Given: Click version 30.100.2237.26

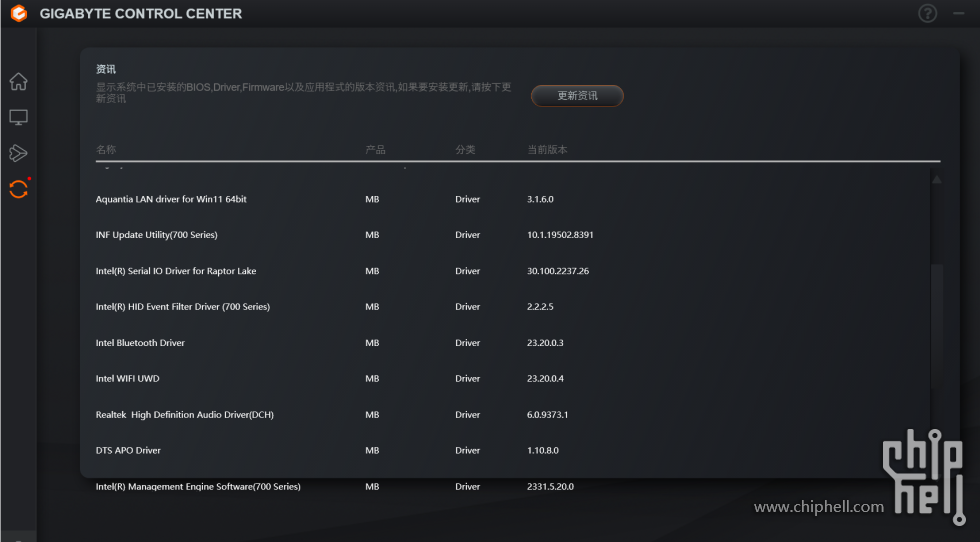Looking at the screenshot, I should click(558, 271).
